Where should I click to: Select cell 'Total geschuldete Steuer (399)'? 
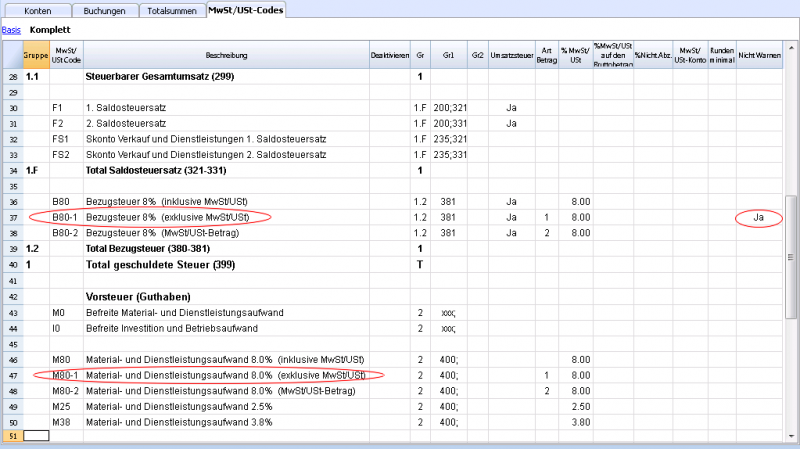coord(227,265)
